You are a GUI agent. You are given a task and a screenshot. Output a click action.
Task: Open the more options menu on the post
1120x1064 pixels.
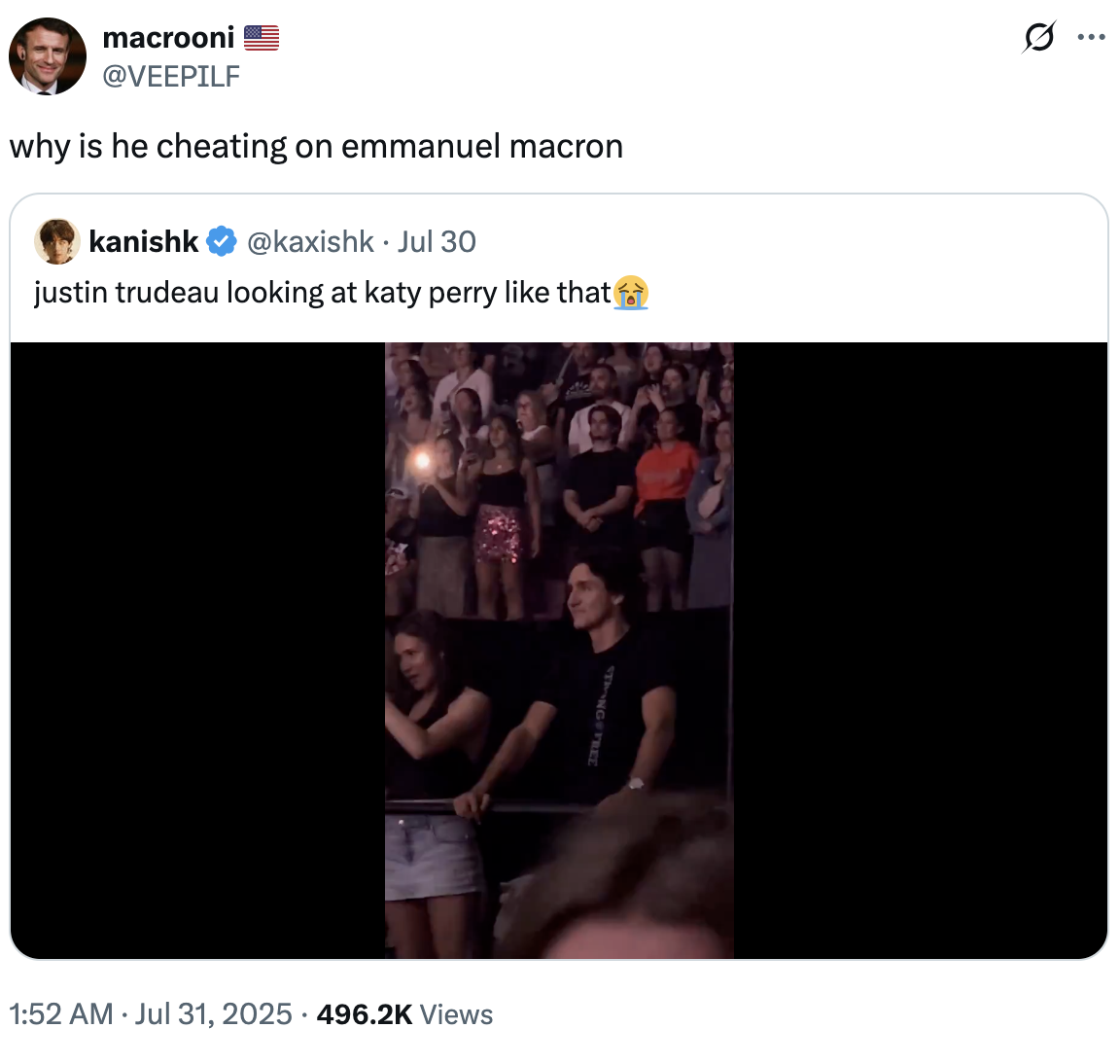tap(1091, 37)
